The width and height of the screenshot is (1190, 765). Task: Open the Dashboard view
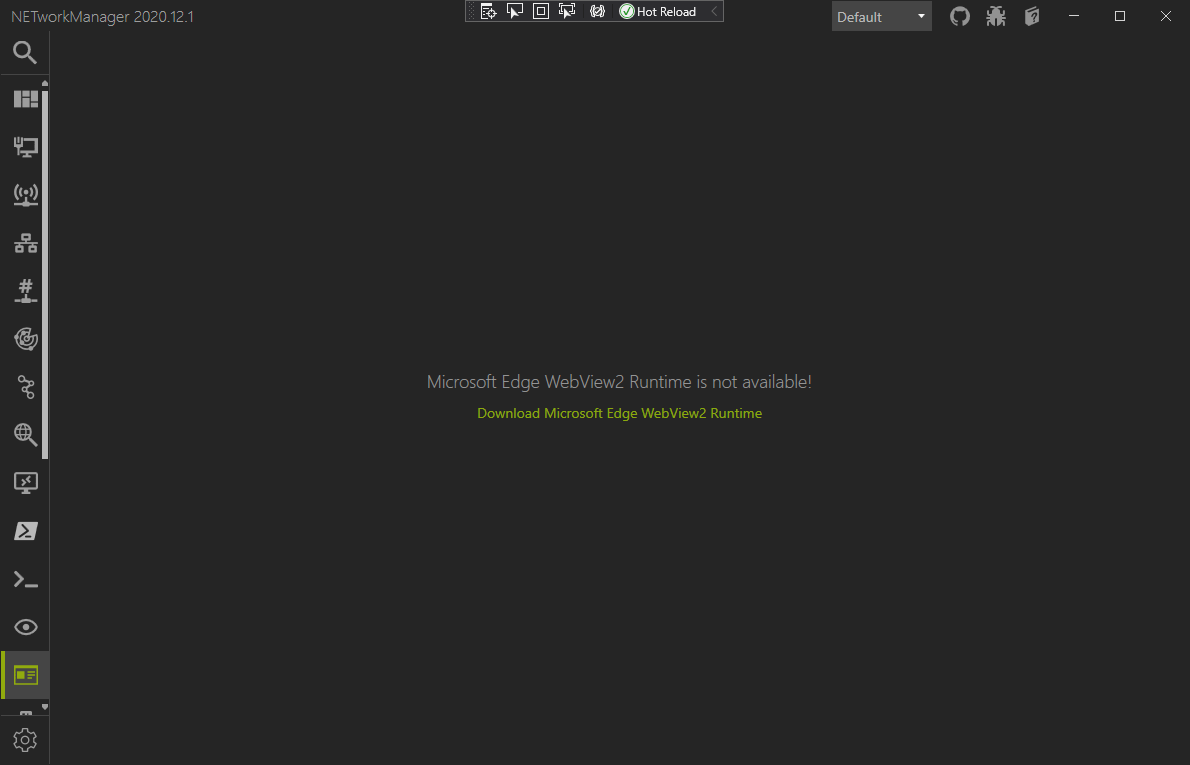[x=25, y=98]
